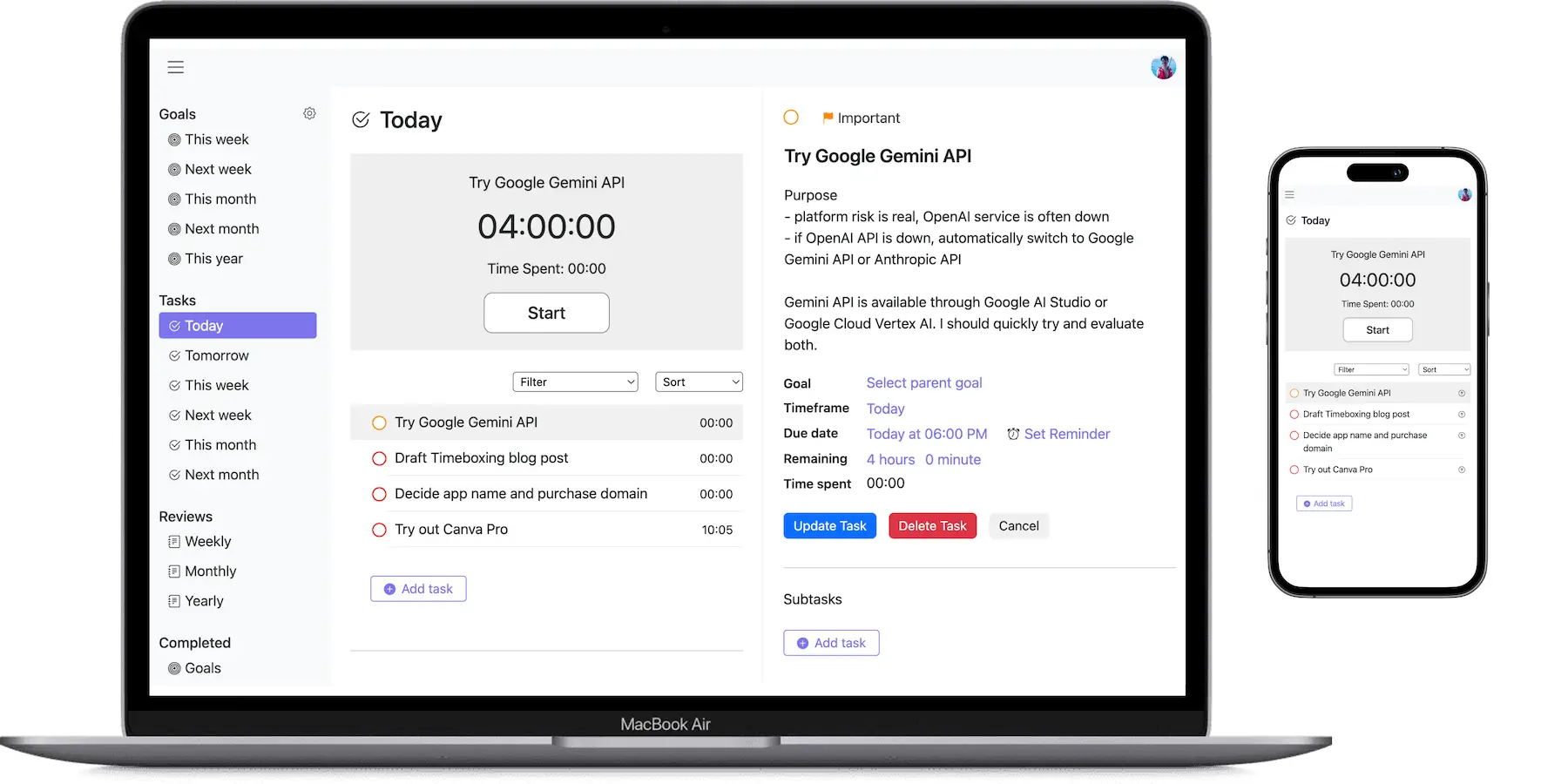
Task: Click the plus icon under Subtasks
Action: [x=802, y=643]
